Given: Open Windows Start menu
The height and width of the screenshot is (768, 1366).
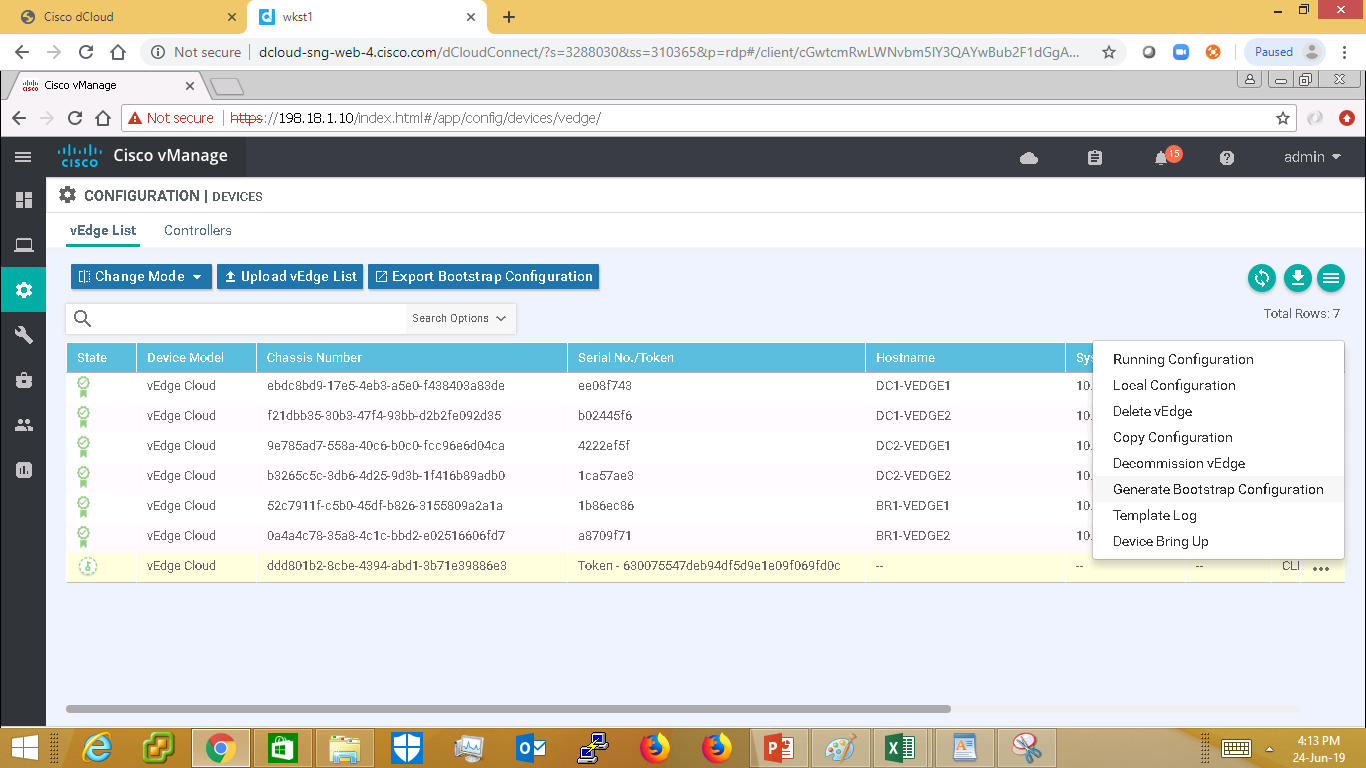Looking at the screenshot, I should [24, 747].
